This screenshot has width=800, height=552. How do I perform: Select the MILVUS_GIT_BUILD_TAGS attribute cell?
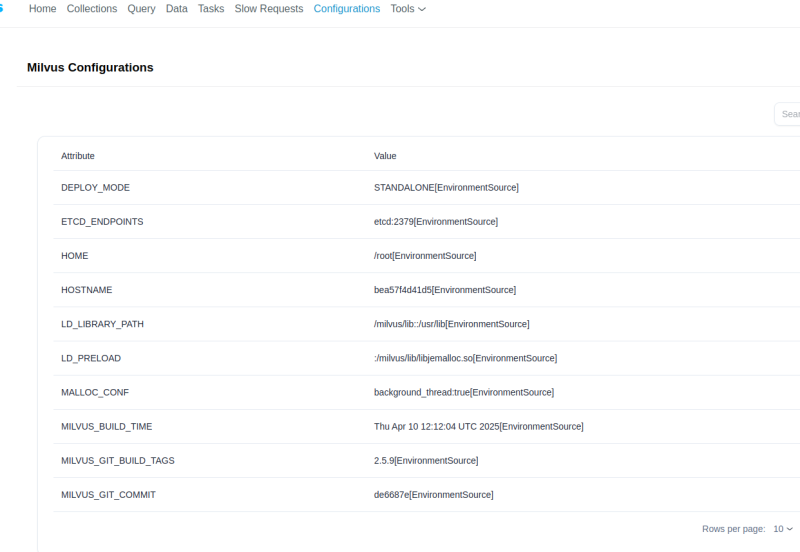[x=118, y=461]
